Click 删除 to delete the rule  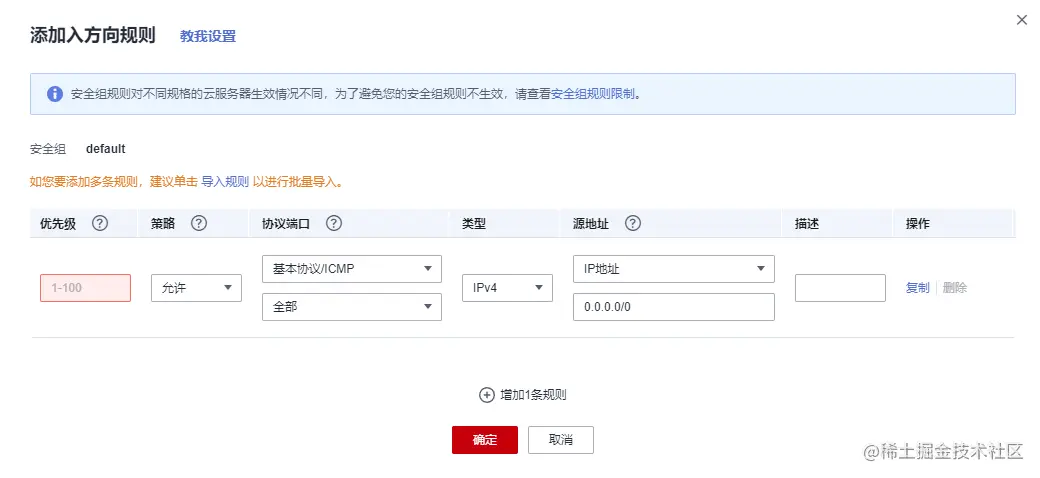pyautogui.click(x=954, y=288)
